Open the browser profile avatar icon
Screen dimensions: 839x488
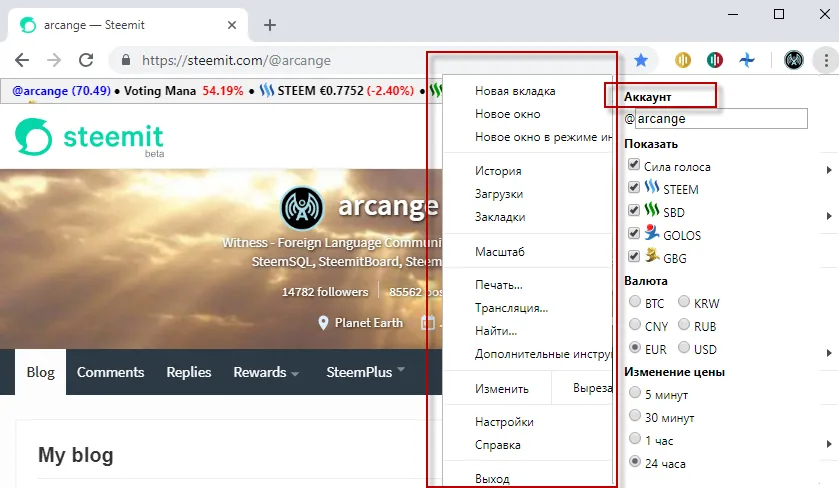point(794,60)
